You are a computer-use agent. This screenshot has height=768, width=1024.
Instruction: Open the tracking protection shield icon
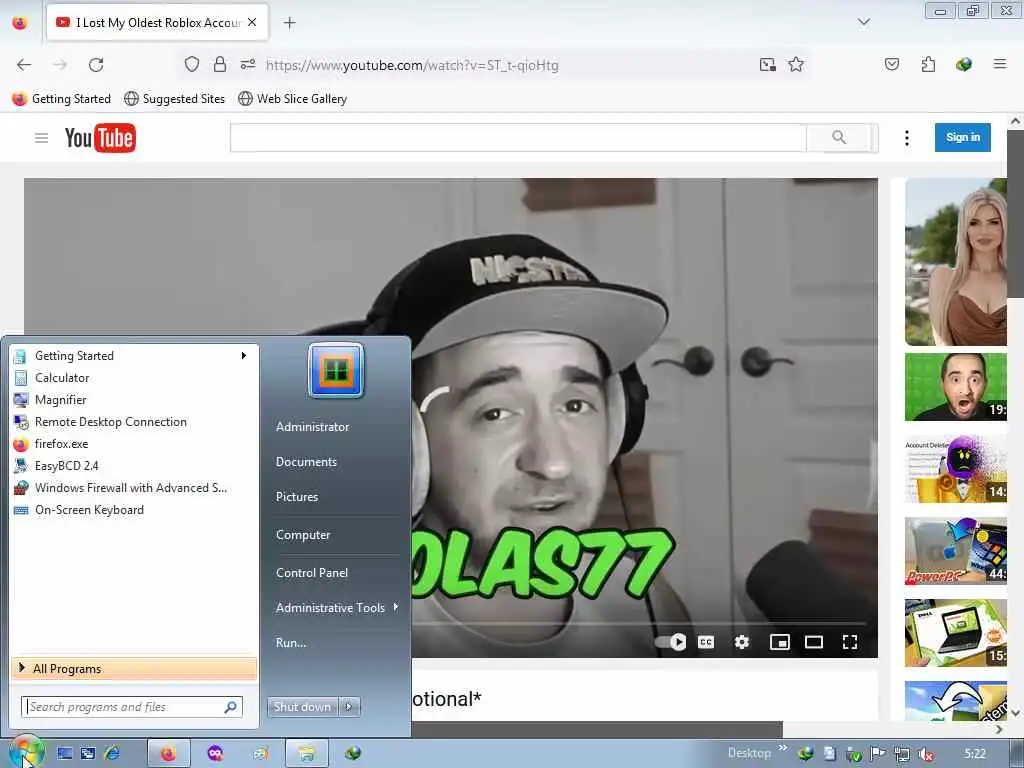tap(191, 65)
